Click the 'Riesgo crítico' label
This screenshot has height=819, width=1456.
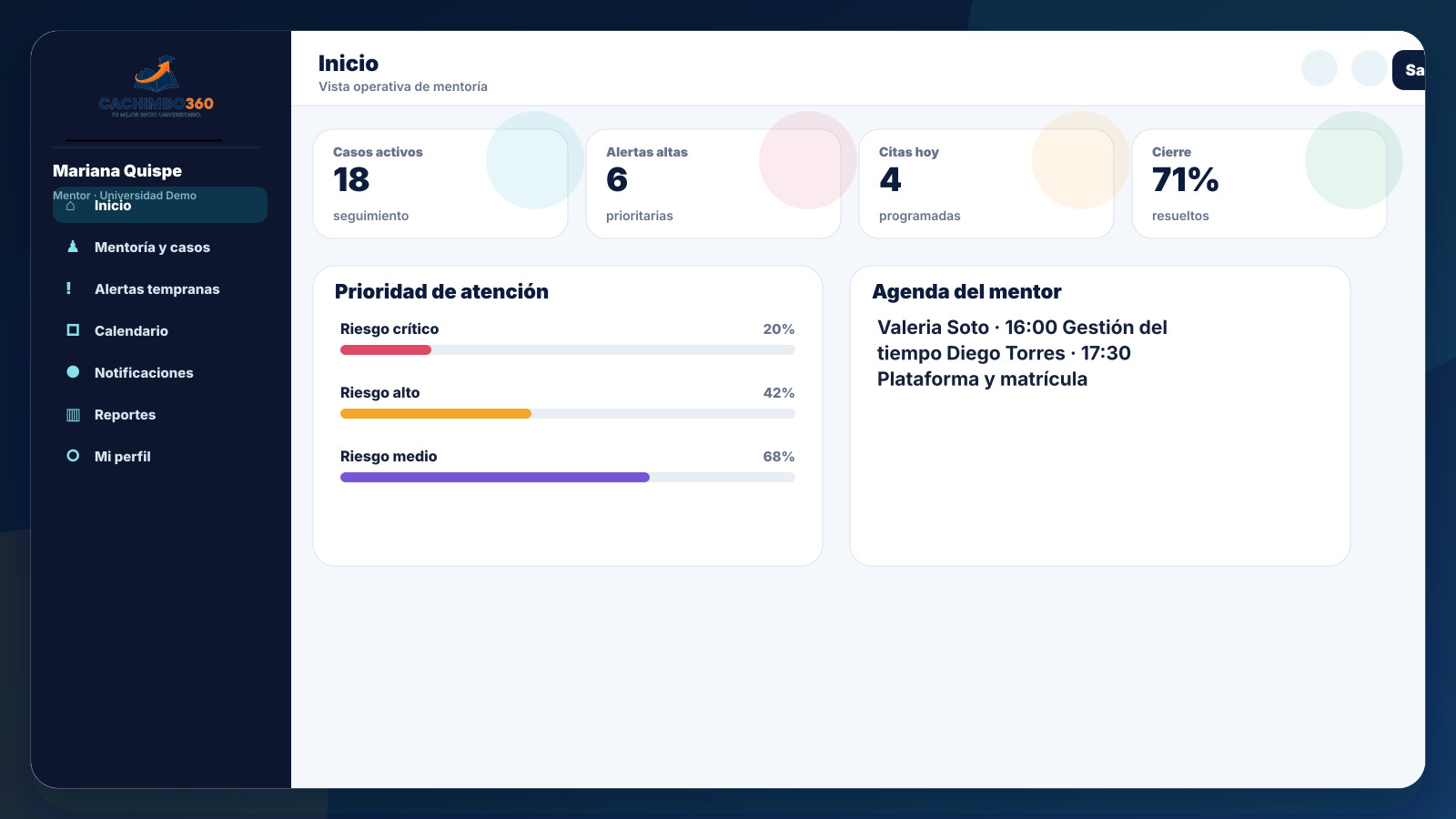pyautogui.click(x=389, y=329)
